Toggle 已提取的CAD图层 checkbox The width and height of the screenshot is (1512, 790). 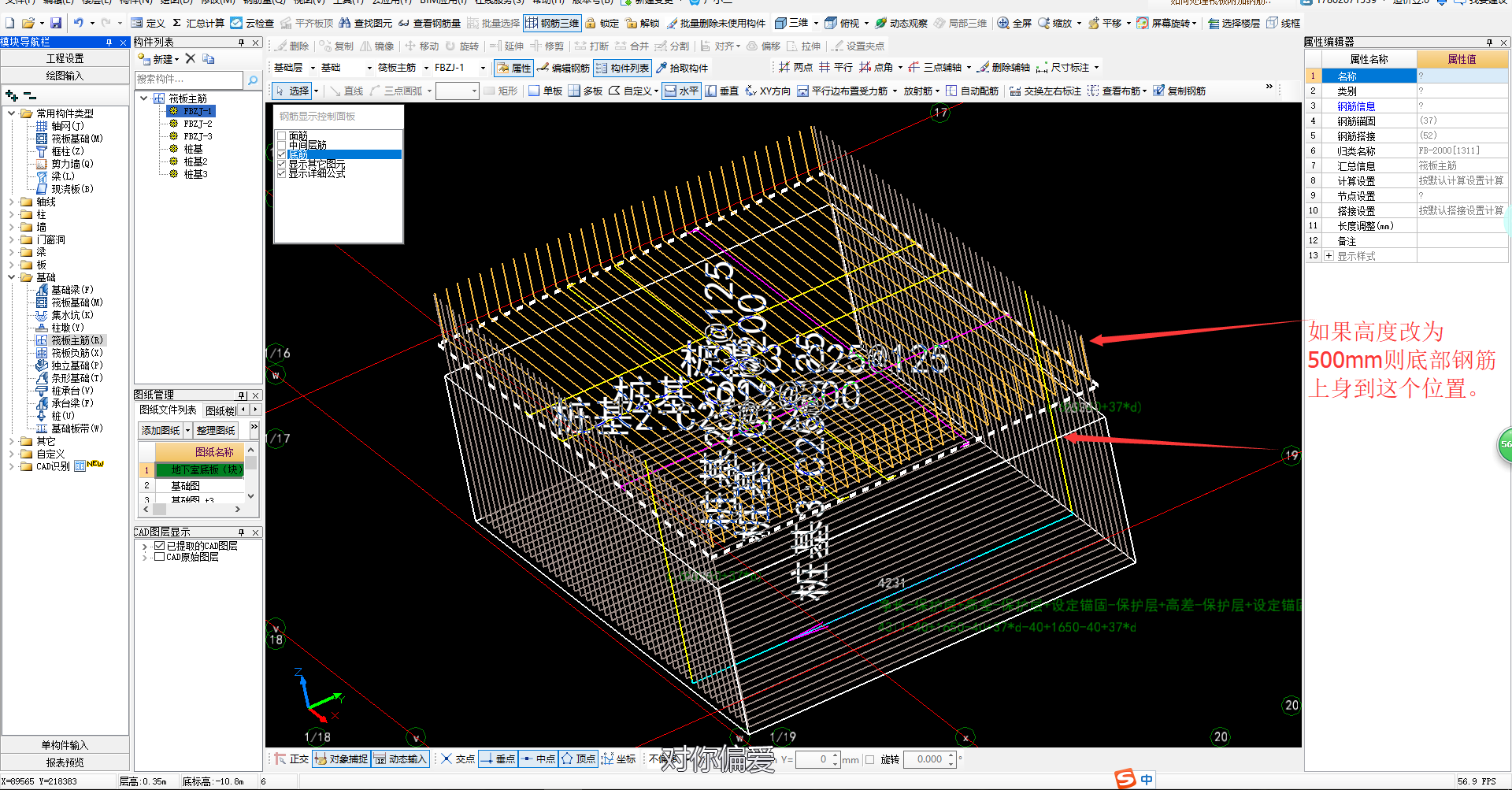click(160, 546)
